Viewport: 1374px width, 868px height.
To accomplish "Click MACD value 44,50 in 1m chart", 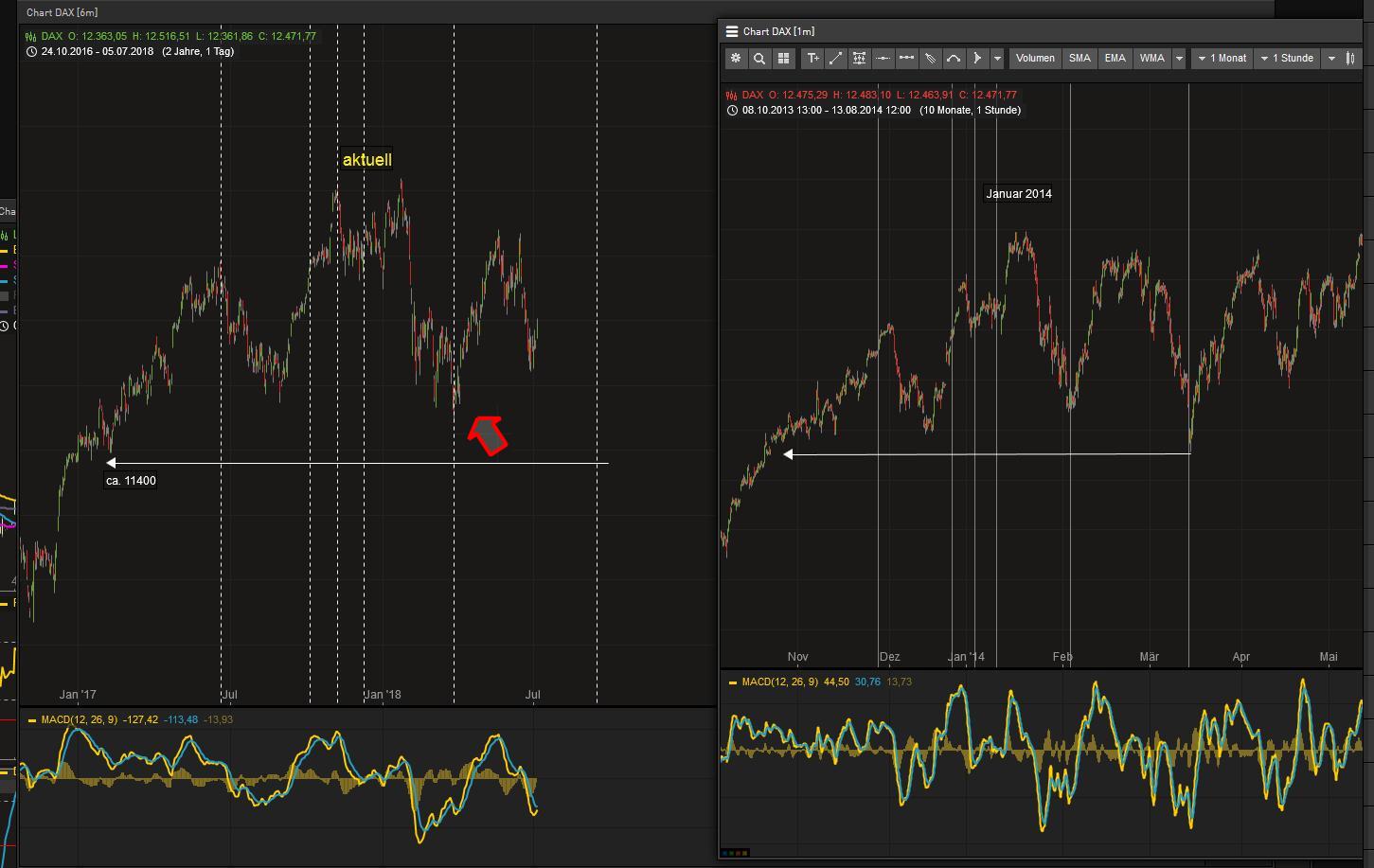I will click(x=837, y=682).
